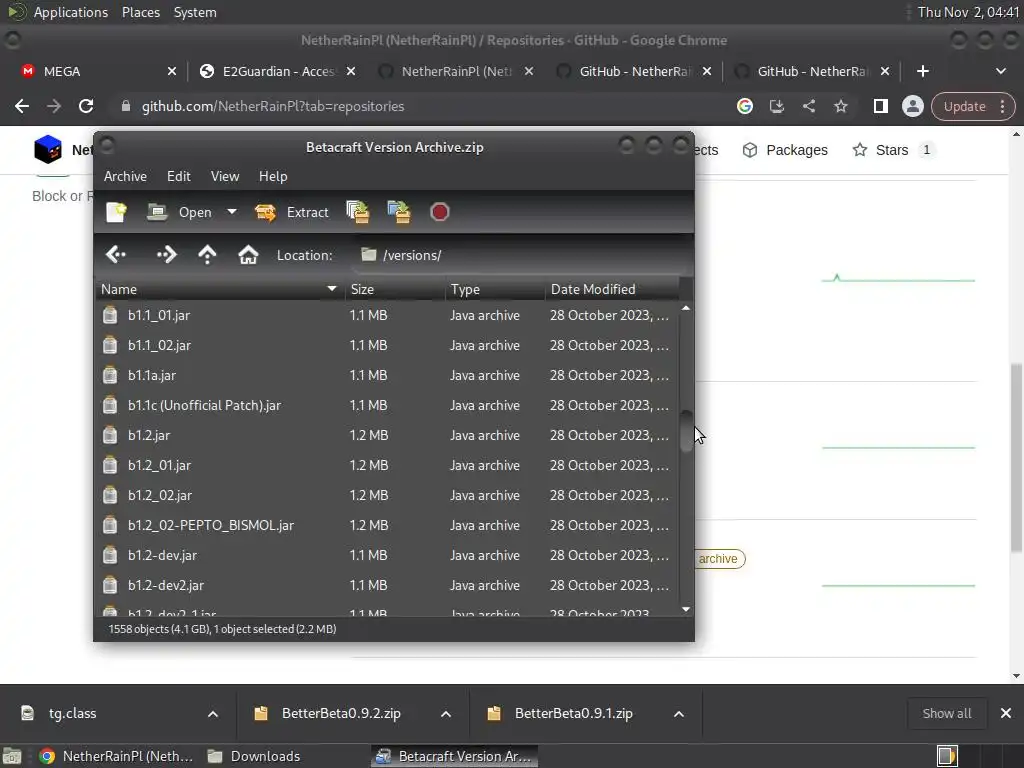Click Show all downloads button
Viewport: 1024px width, 768px height.
click(x=947, y=714)
